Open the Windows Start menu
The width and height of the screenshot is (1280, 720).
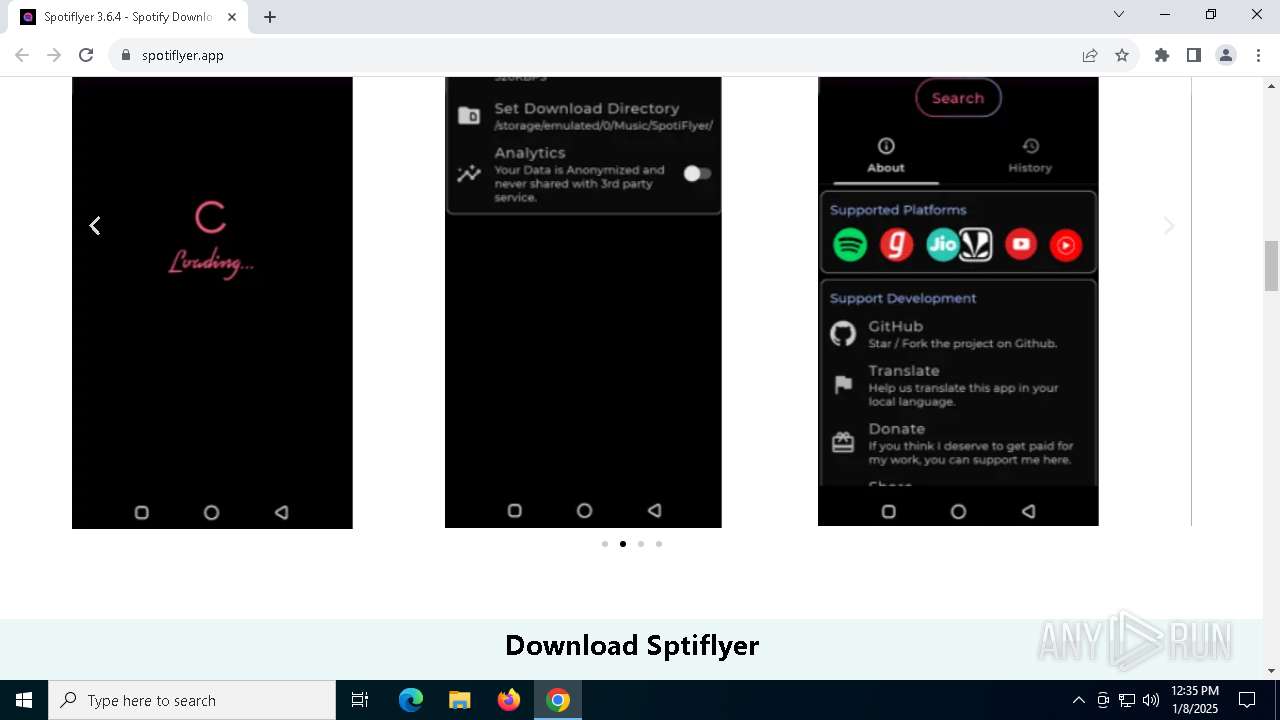24,700
